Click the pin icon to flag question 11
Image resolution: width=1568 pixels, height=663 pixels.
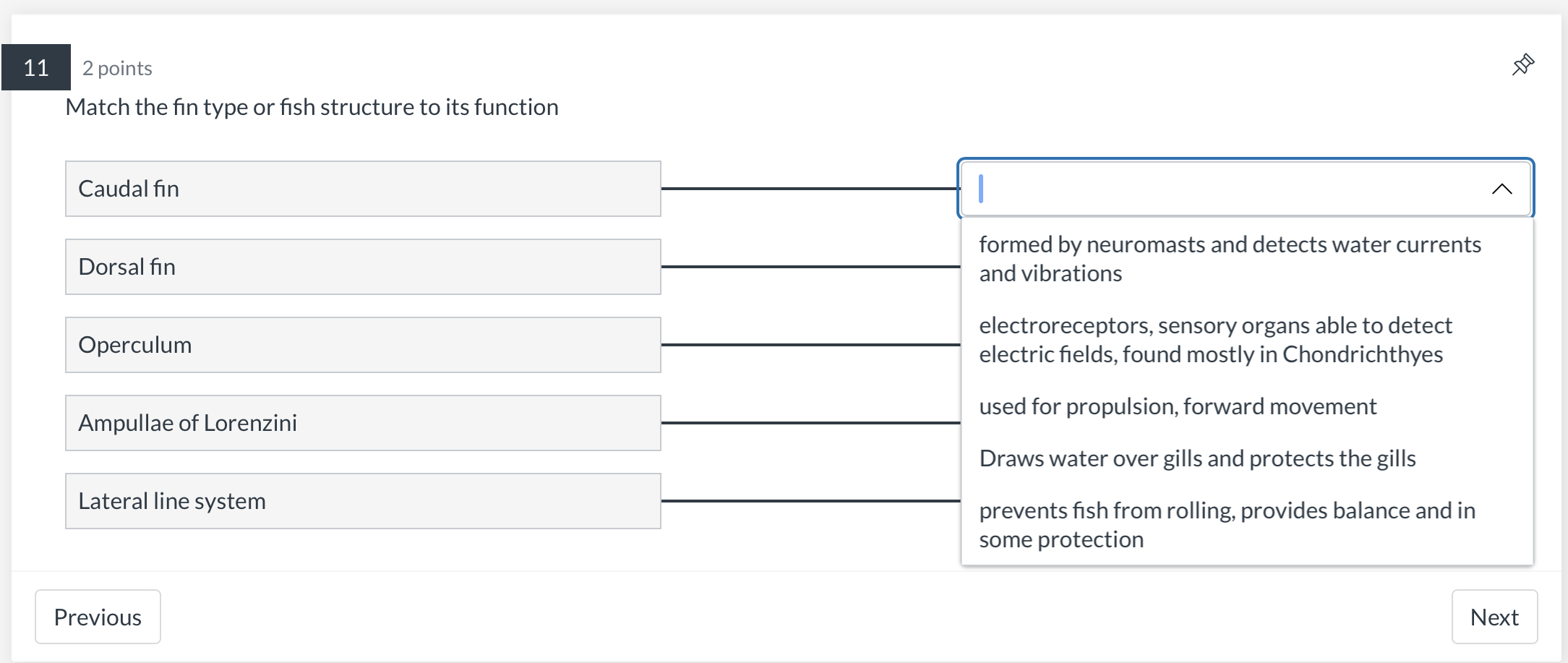tap(1521, 65)
